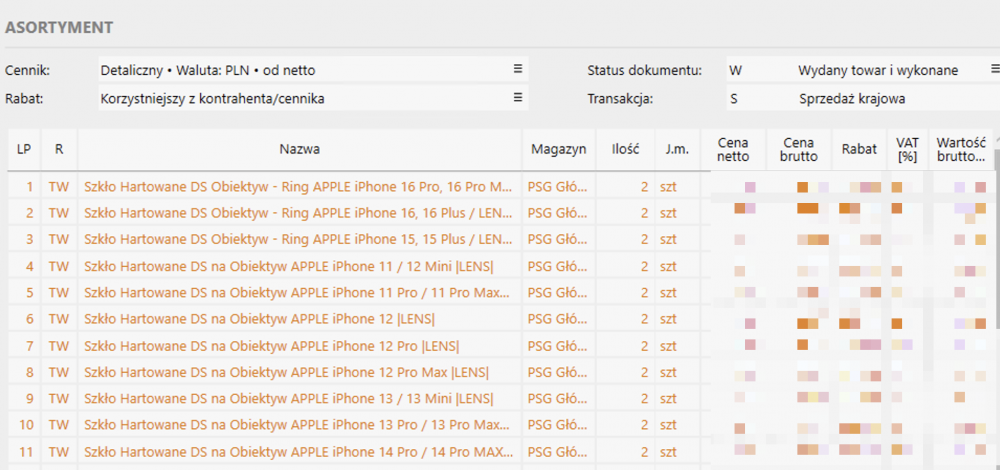Click the Rabat column header

click(x=859, y=149)
